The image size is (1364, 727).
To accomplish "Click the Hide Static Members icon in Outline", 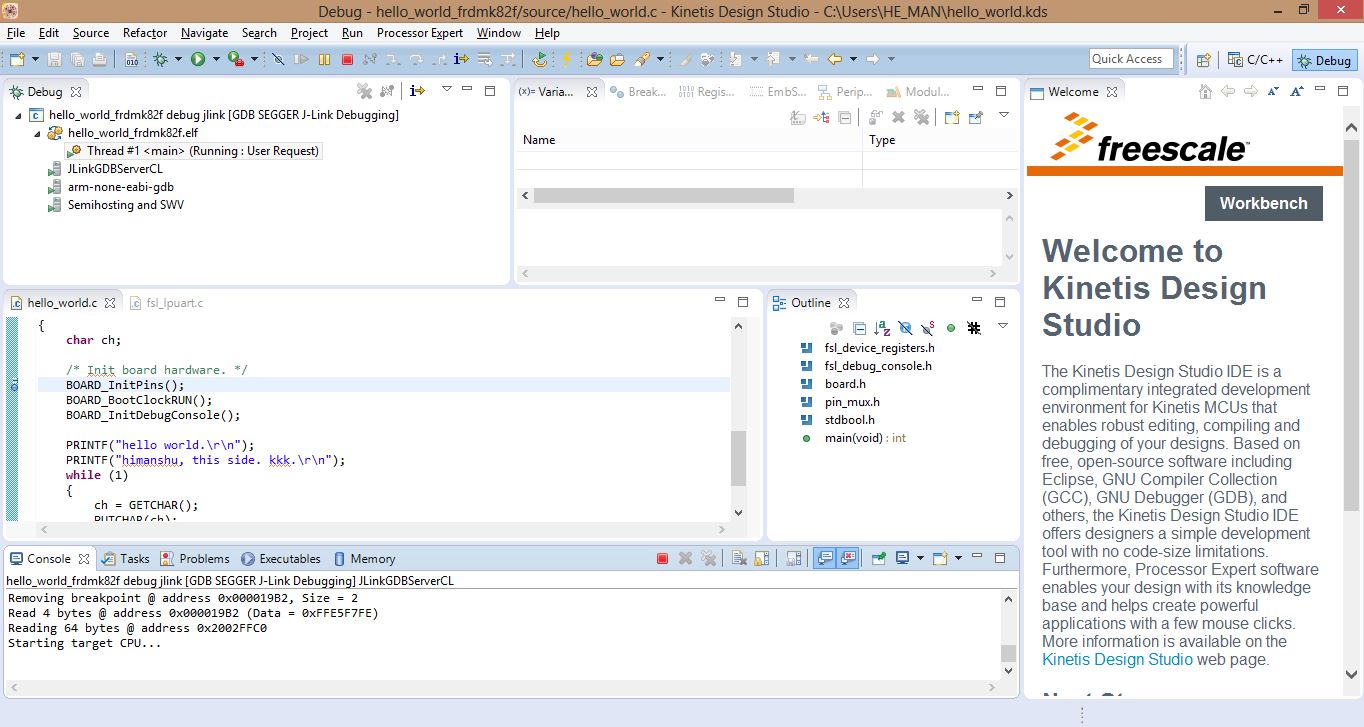I will [928, 328].
